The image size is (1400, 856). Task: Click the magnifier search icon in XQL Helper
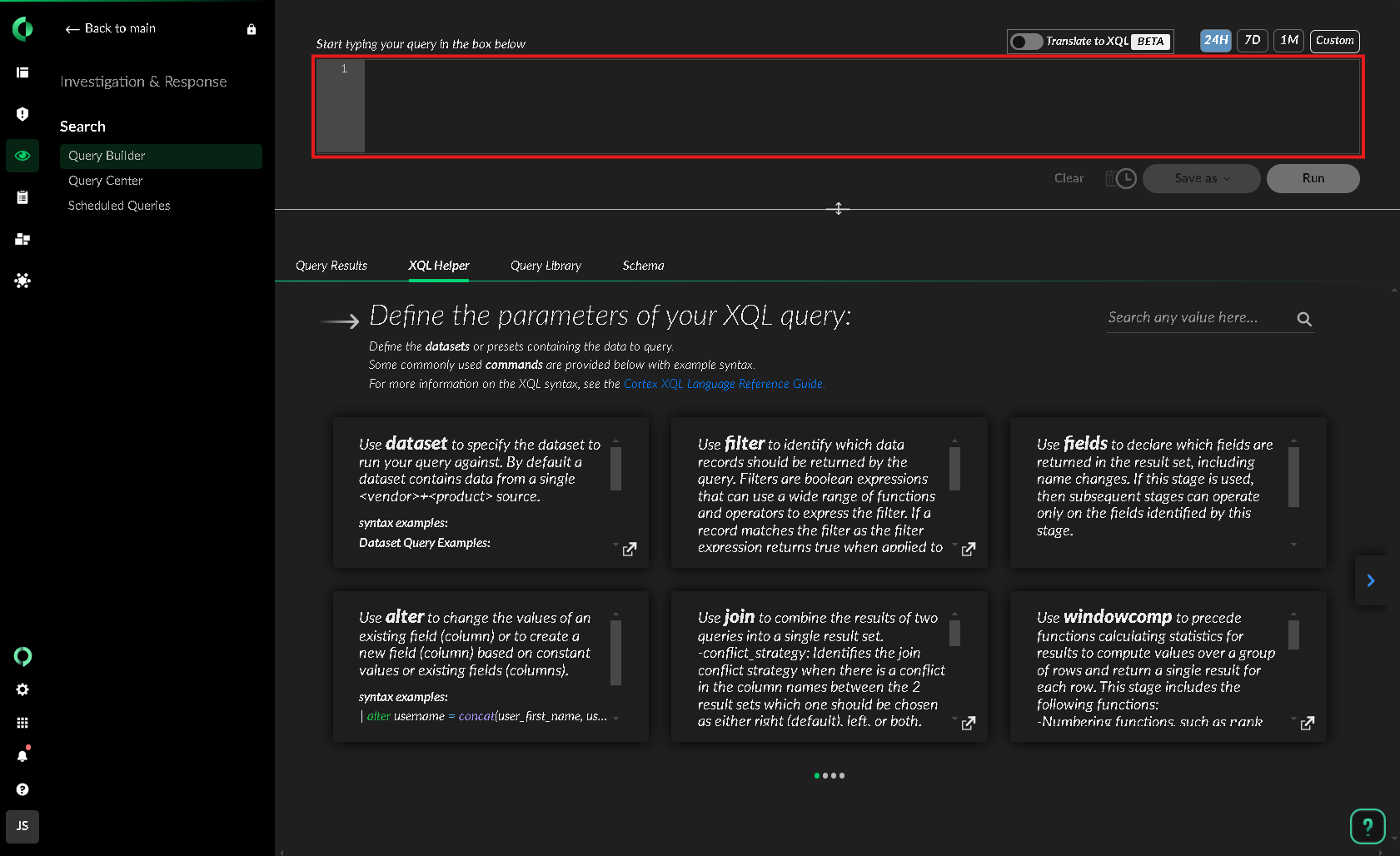coord(1304,319)
